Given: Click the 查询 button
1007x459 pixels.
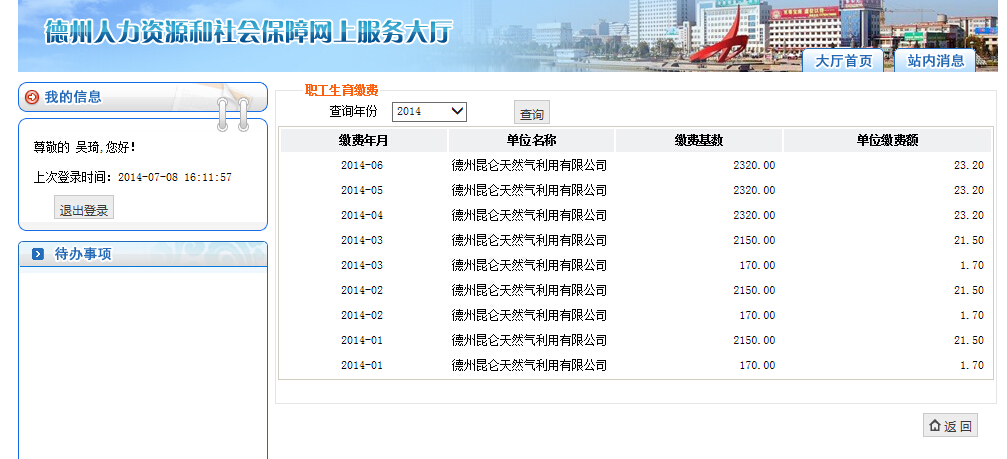Looking at the screenshot, I should click(532, 113).
